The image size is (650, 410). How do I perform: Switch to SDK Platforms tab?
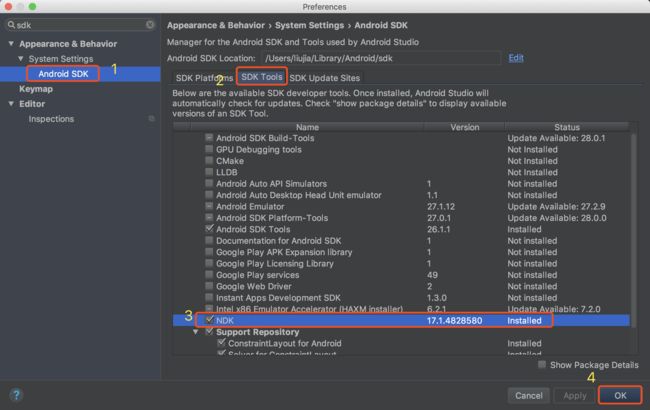point(204,78)
